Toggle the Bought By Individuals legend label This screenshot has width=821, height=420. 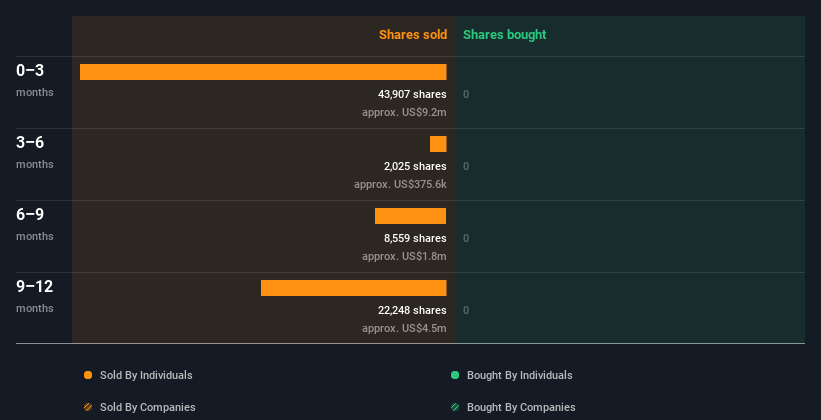519,375
